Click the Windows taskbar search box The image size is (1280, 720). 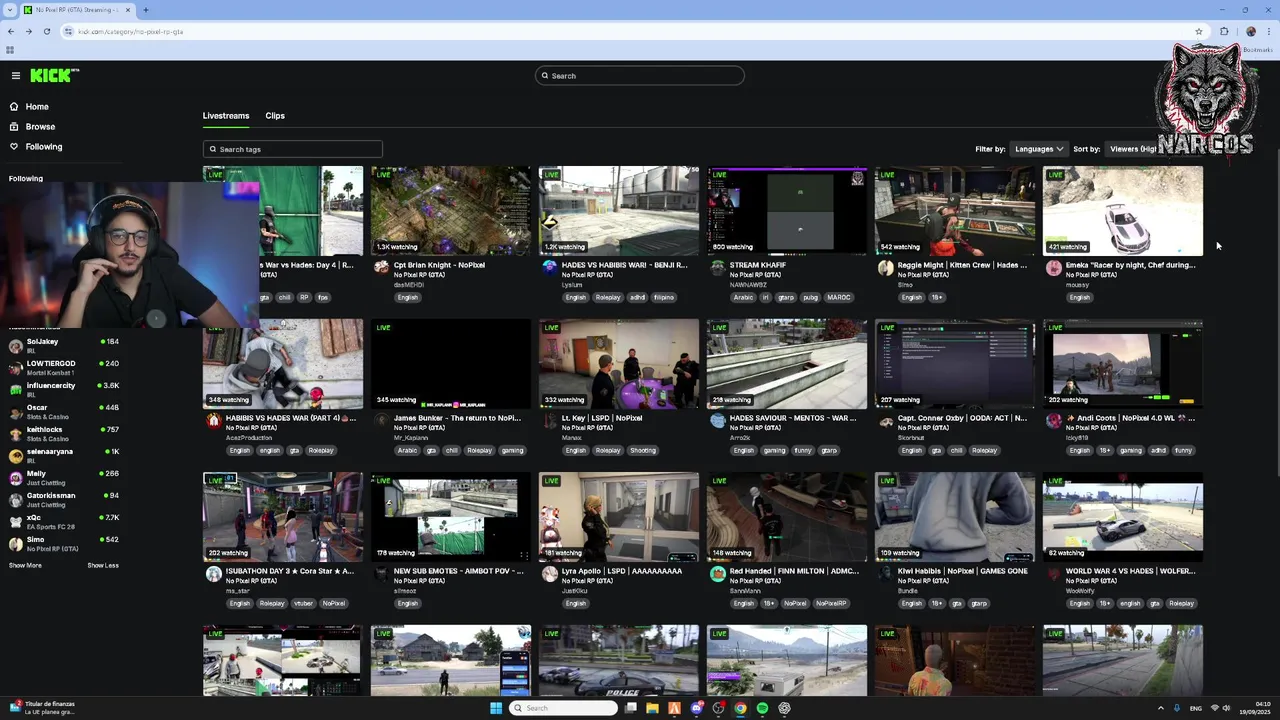pos(564,708)
